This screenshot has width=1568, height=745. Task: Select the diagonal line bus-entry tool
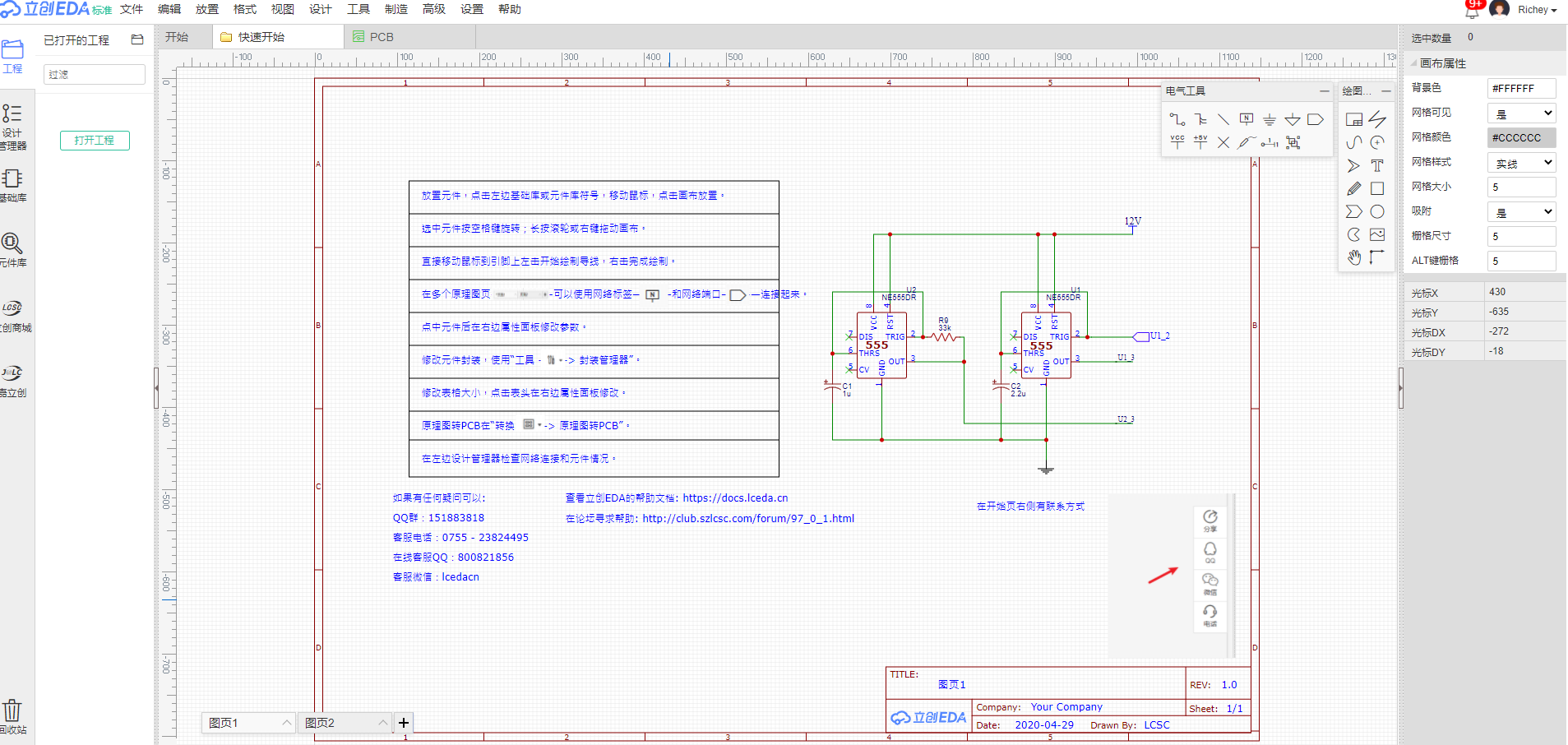[x=1223, y=119]
